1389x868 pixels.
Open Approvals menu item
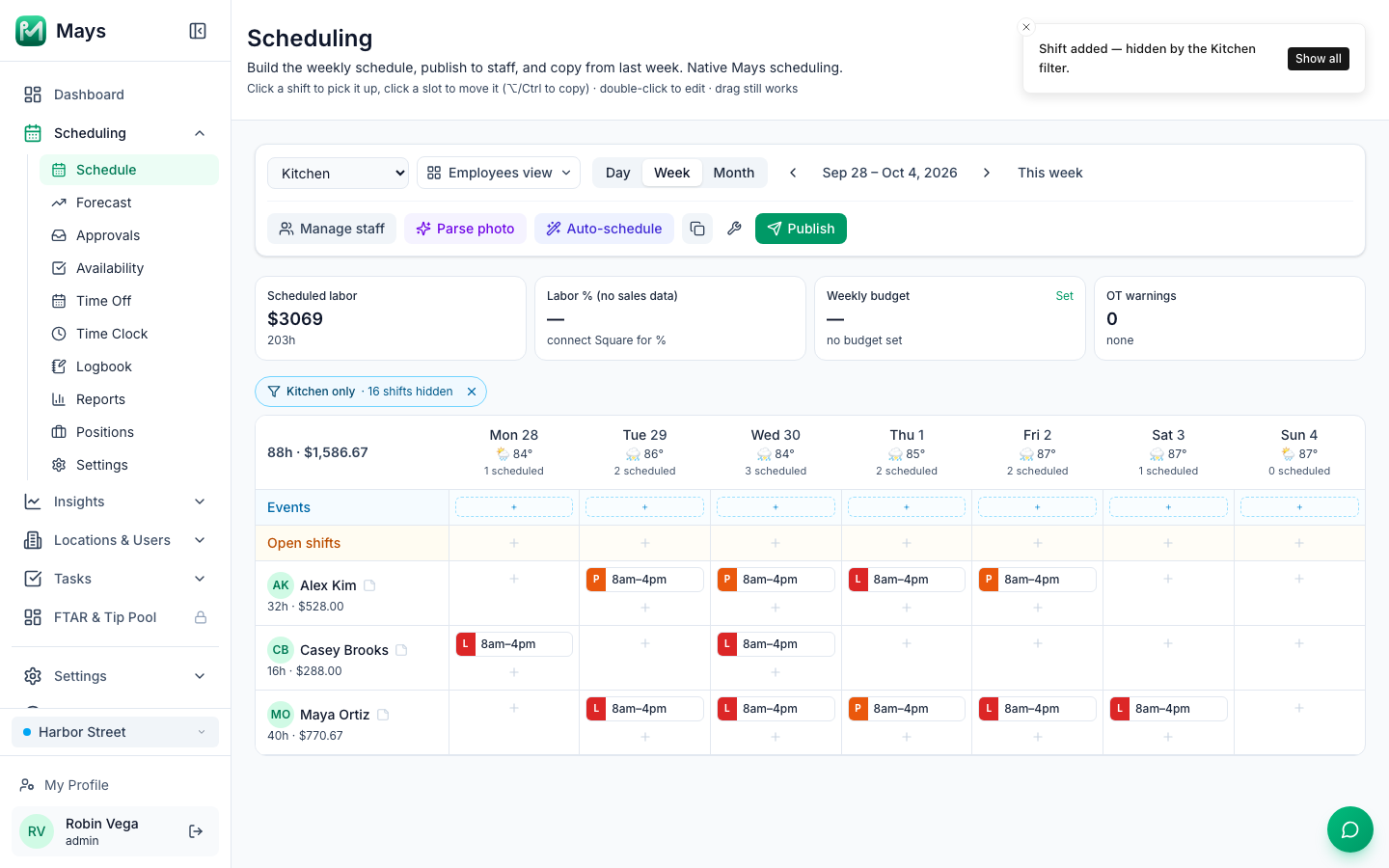(x=129, y=235)
